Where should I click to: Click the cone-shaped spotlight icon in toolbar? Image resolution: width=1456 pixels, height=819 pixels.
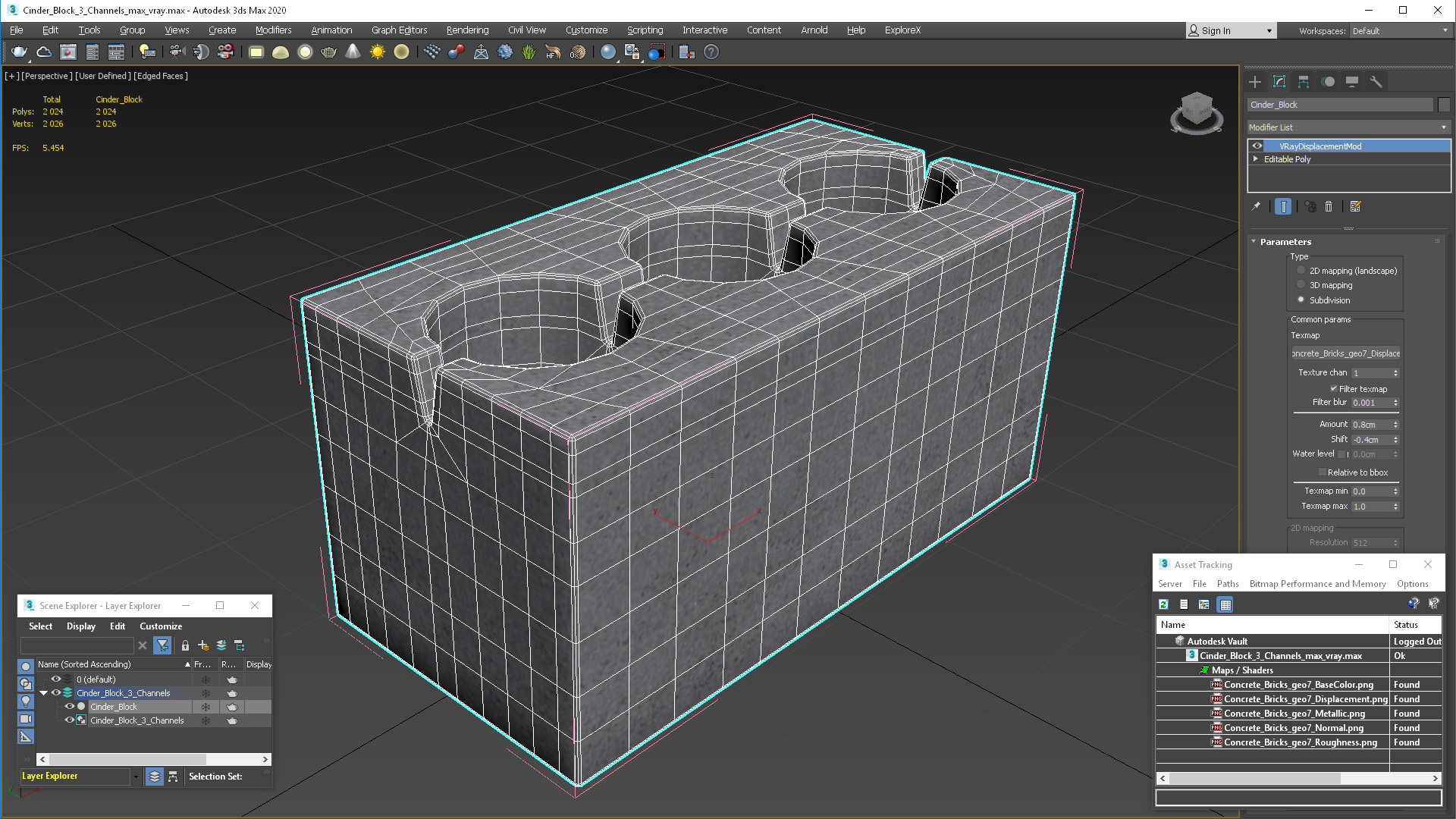coord(353,52)
